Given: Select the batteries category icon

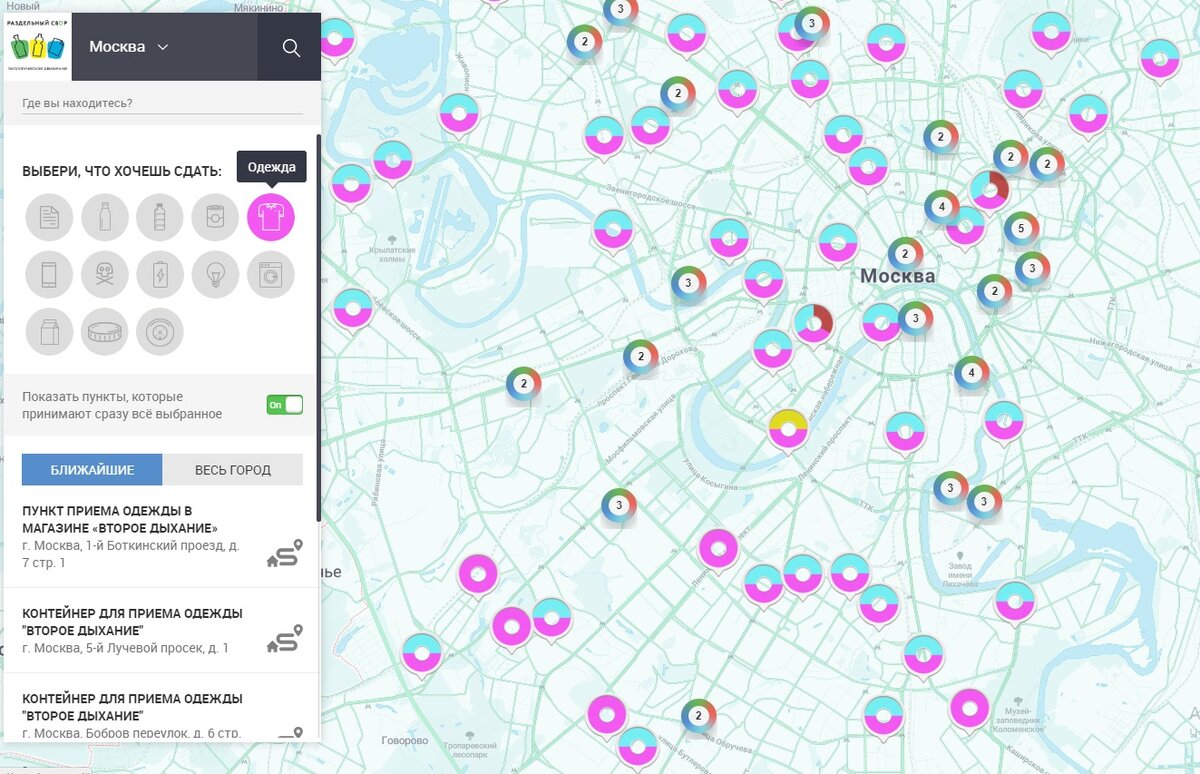Looking at the screenshot, I should pyautogui.click(x=160, y=274).
